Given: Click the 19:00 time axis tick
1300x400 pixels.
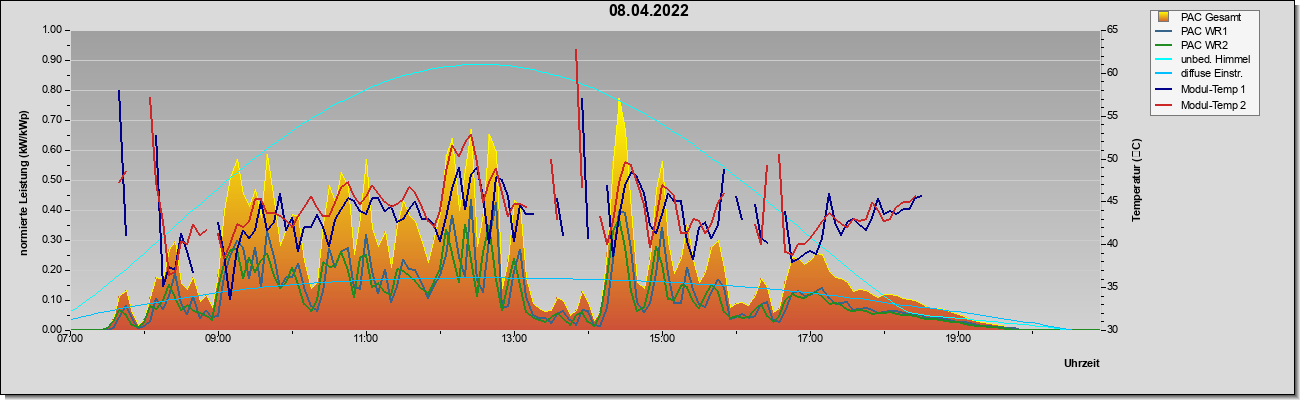Looking at the screenshot, I should point(958,338).
